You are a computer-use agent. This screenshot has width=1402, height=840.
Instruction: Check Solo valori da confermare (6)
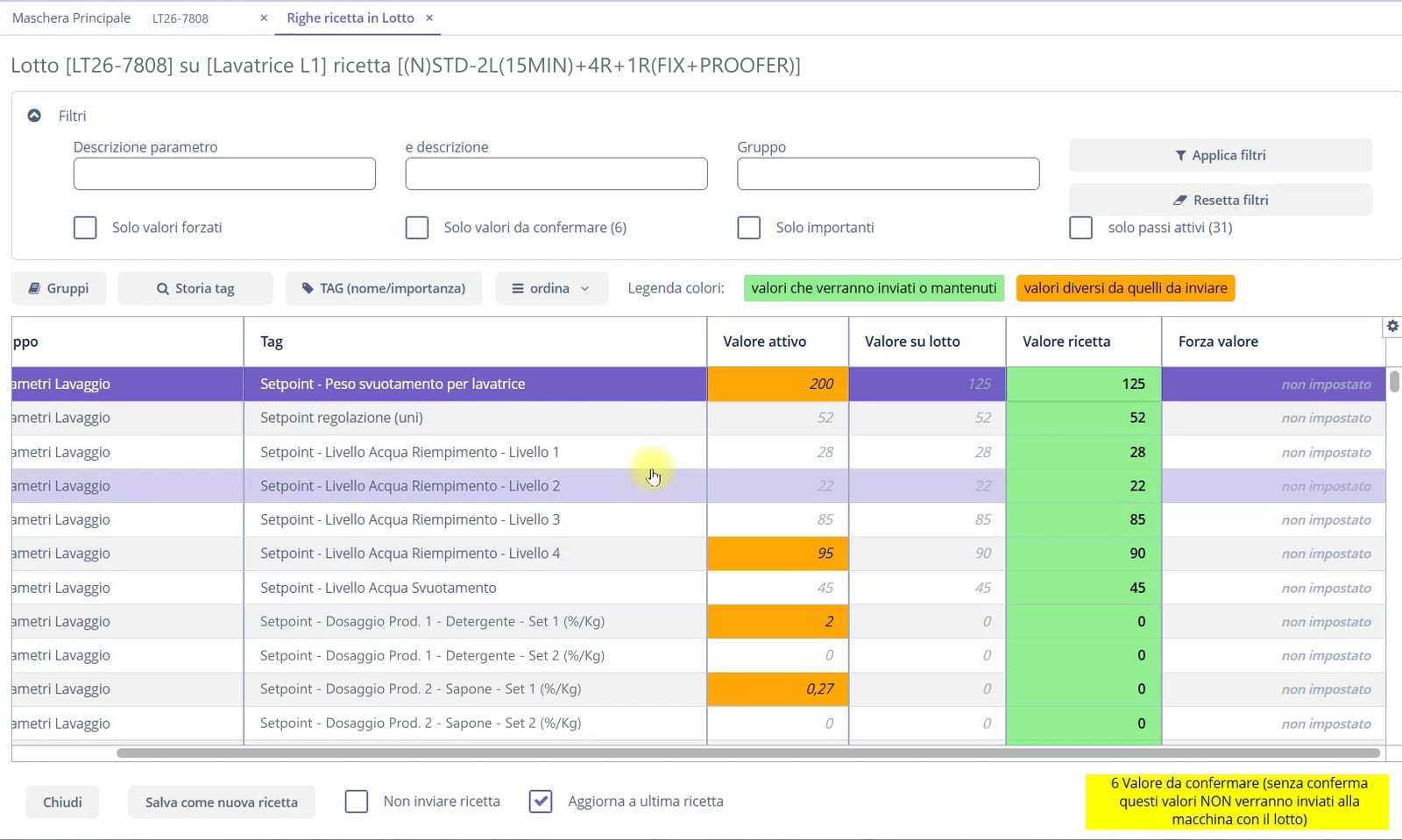[x=417, y=228]
